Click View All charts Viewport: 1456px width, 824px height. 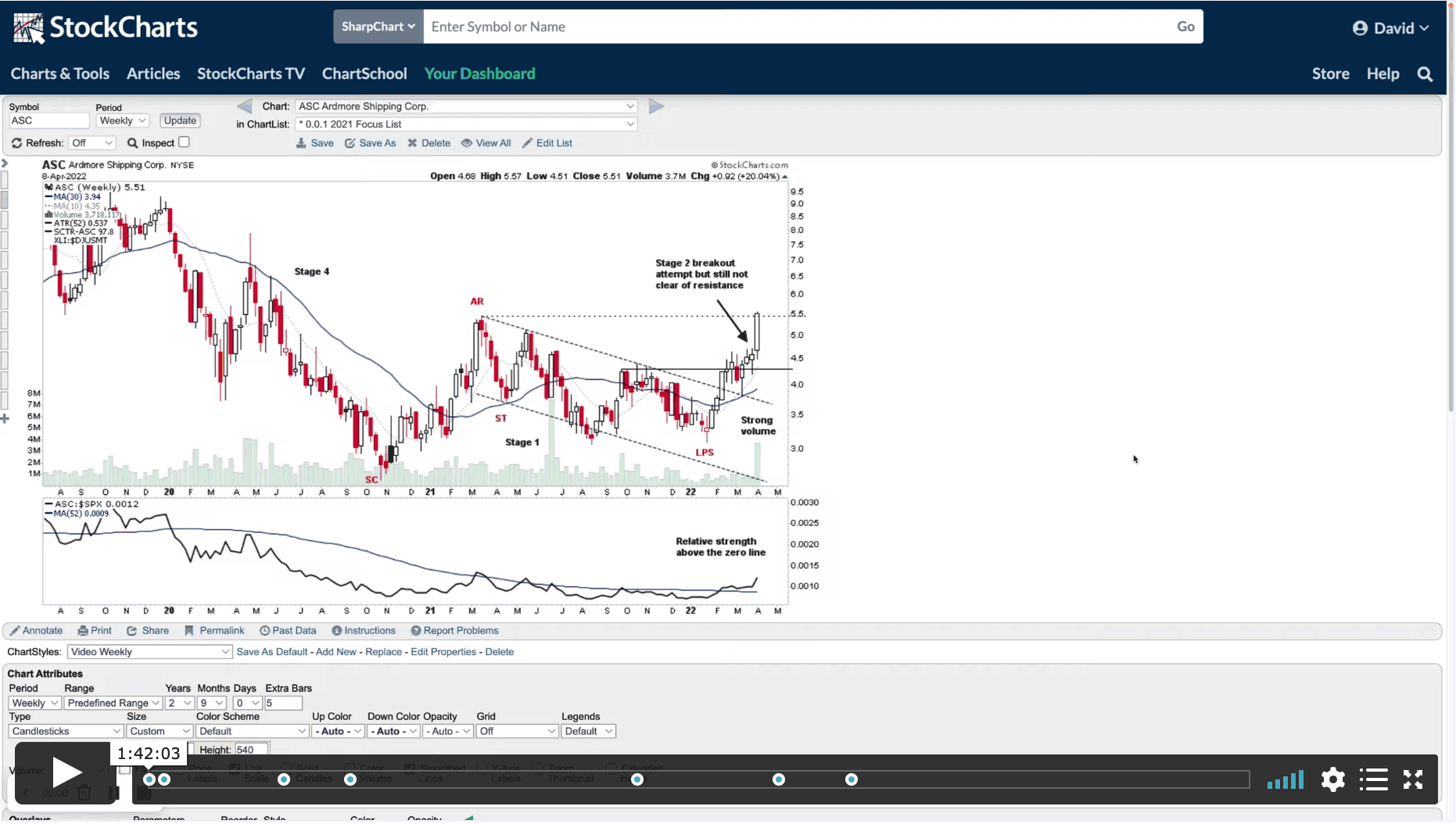[486, 143]
